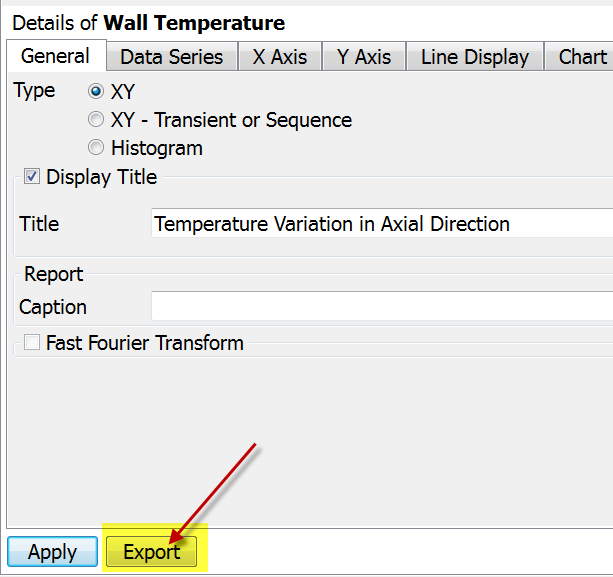Go to the Line Display tab
Viewport: 613px width, 577px height.
[x=475, y=57]
